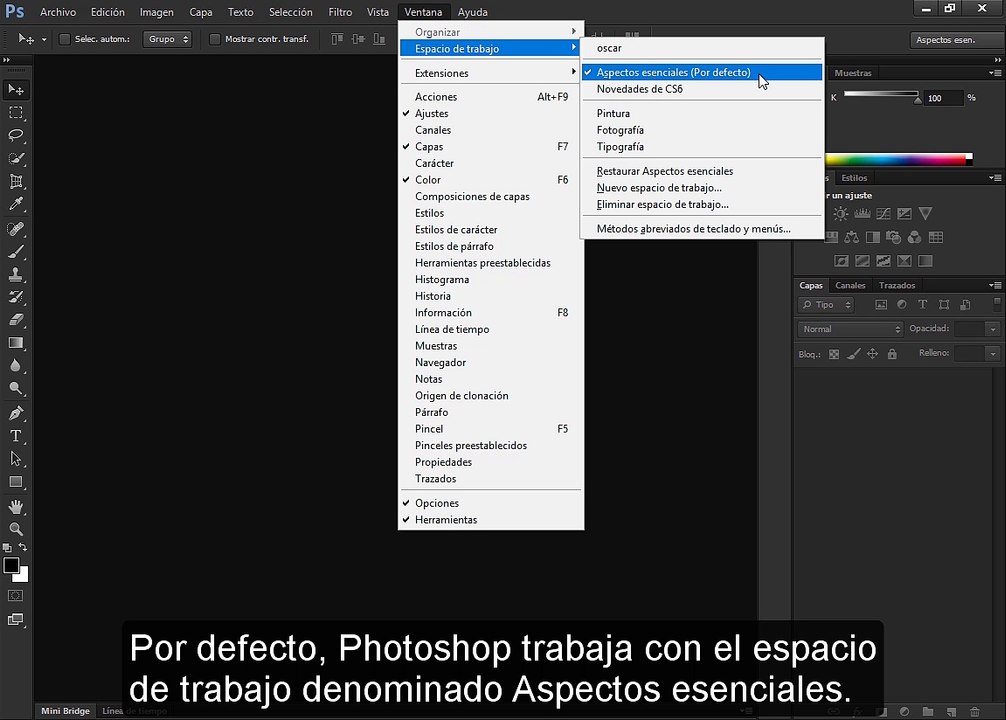Select the Quick Selection tool

[15, 159]
